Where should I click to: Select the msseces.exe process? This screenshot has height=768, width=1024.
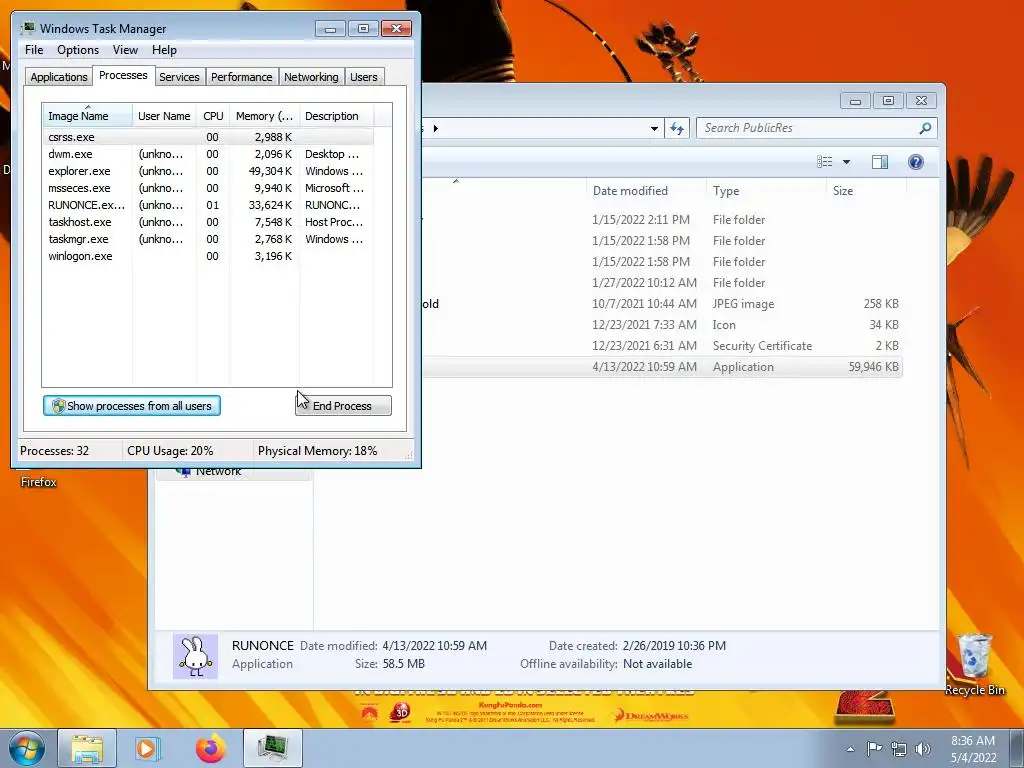[x=208, y=188]
